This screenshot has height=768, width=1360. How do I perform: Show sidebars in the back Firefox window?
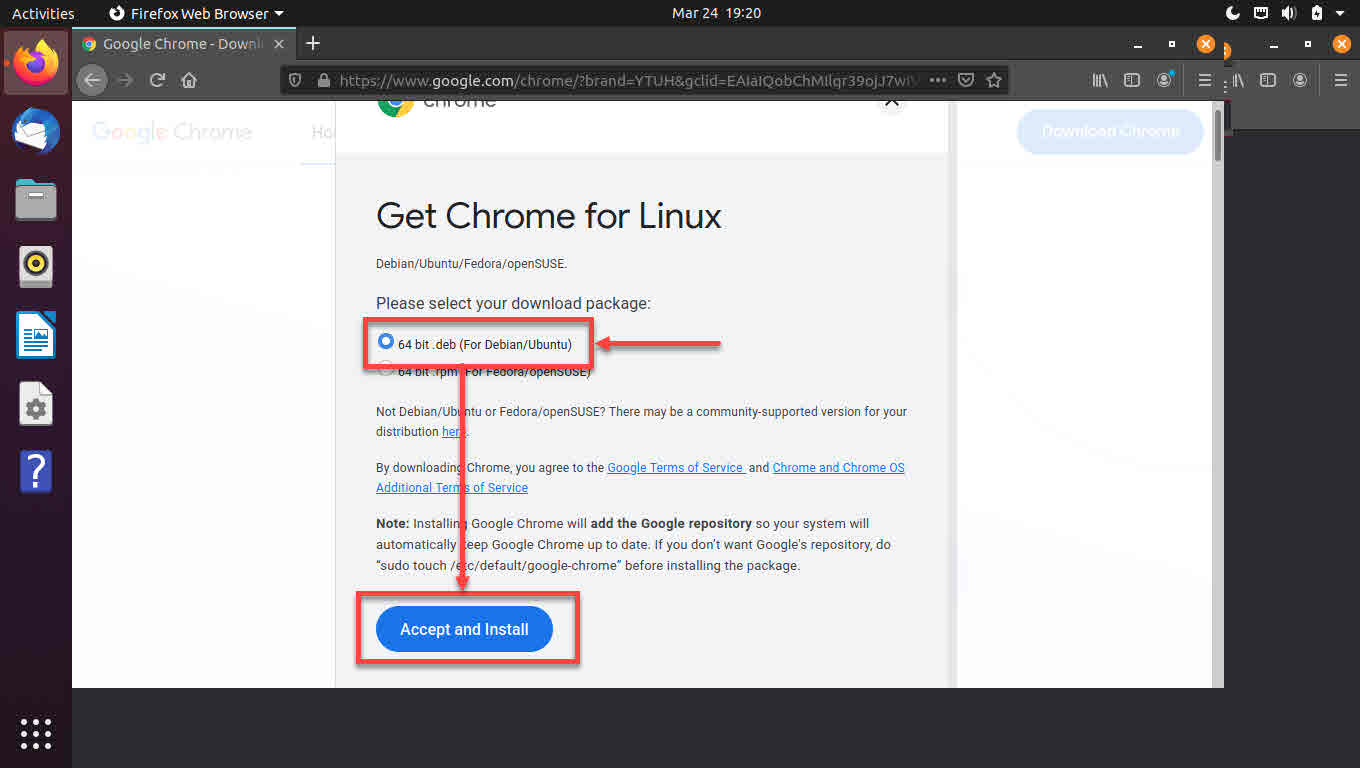[1268, 80]
